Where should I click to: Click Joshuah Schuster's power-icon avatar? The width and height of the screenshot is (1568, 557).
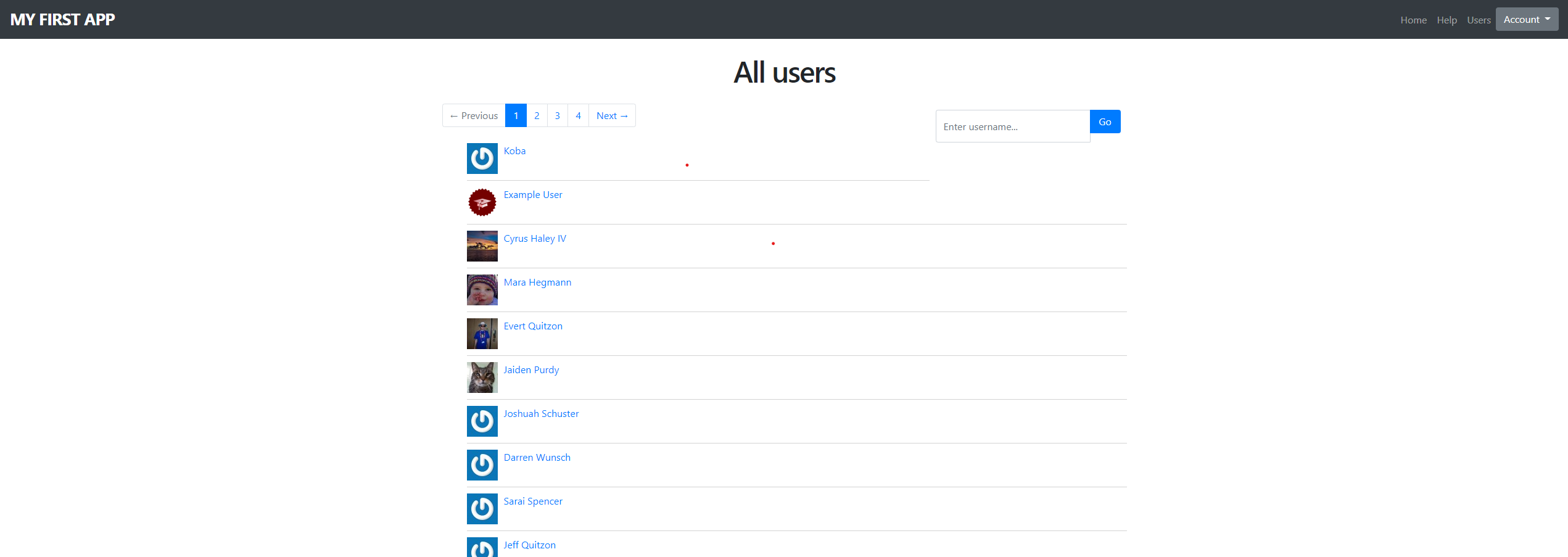(x=482, y=421)
